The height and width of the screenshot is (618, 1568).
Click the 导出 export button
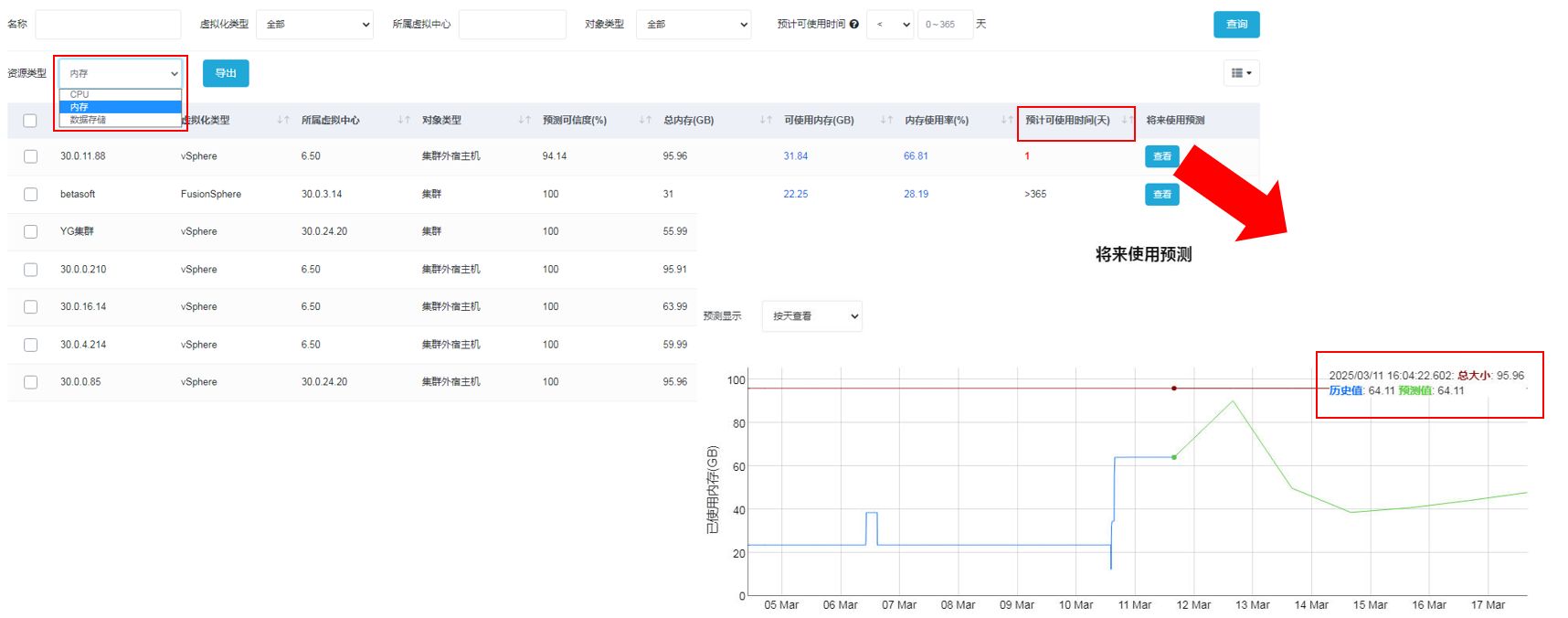[x=226, y=73]
